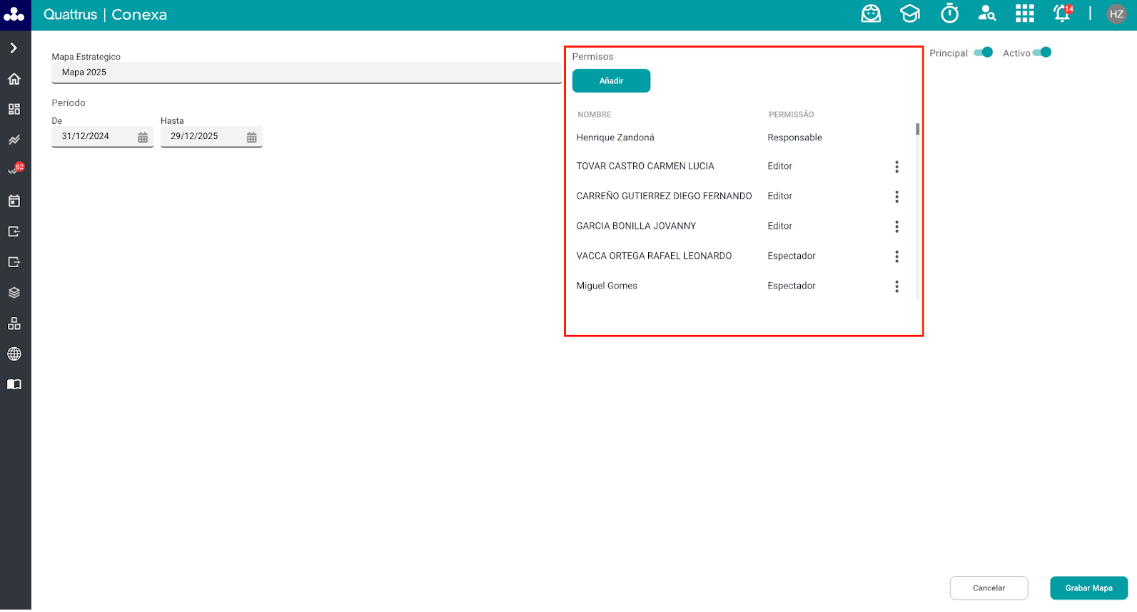
Task: Click the user search icon
Action: pos(987,14)
